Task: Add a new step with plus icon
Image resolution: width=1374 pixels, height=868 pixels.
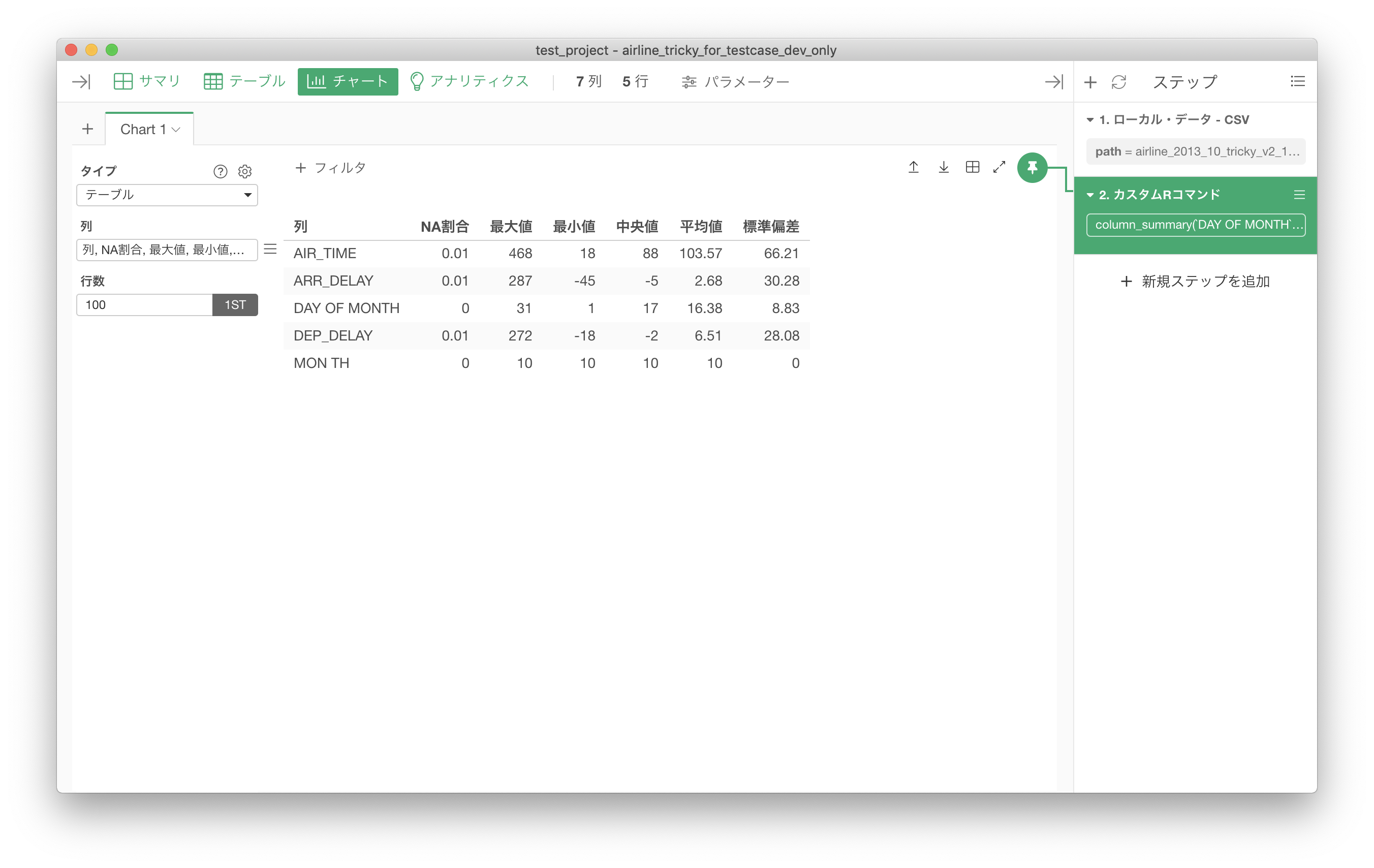Action: (1090, 82)
